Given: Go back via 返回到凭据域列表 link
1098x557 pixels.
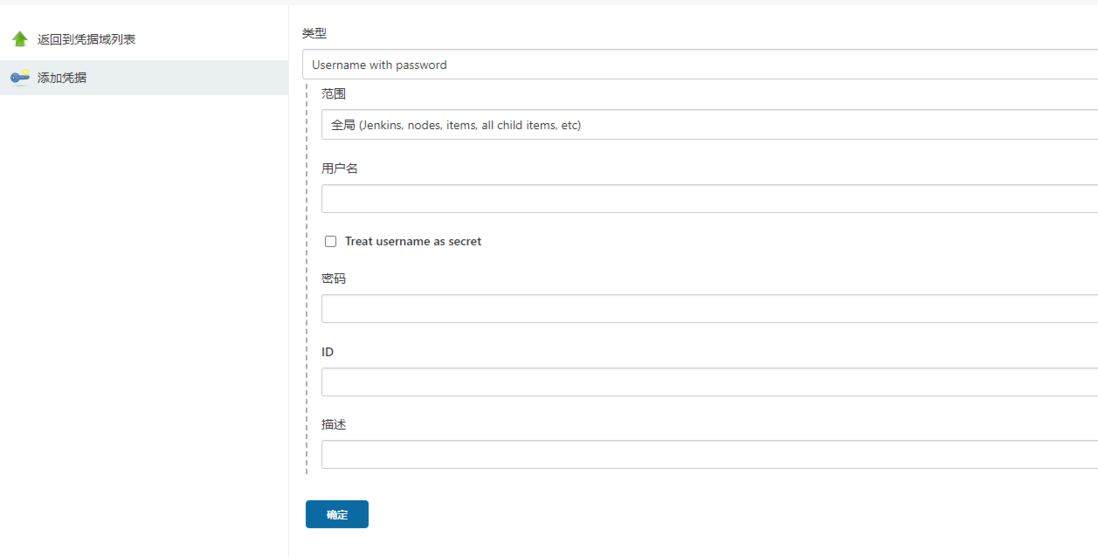Looking at the screenshot, I should pos(86,39).
